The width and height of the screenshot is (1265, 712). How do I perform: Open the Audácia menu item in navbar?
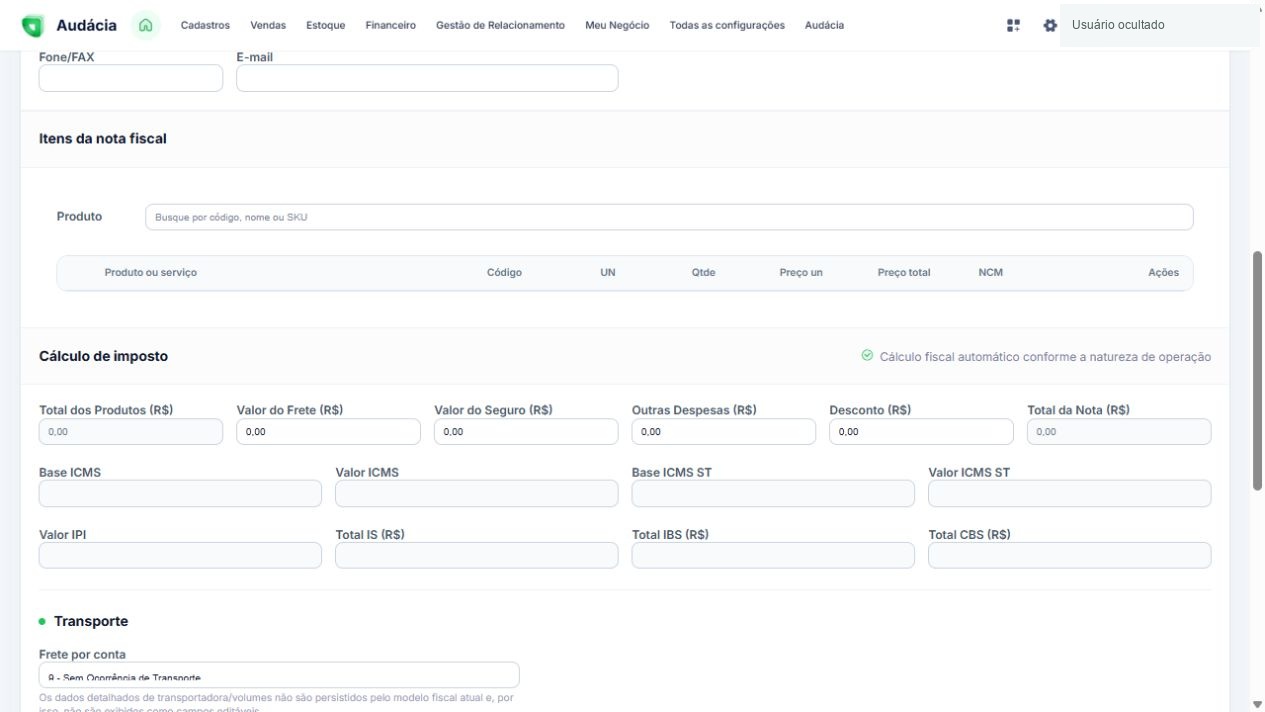click(824, 25)
